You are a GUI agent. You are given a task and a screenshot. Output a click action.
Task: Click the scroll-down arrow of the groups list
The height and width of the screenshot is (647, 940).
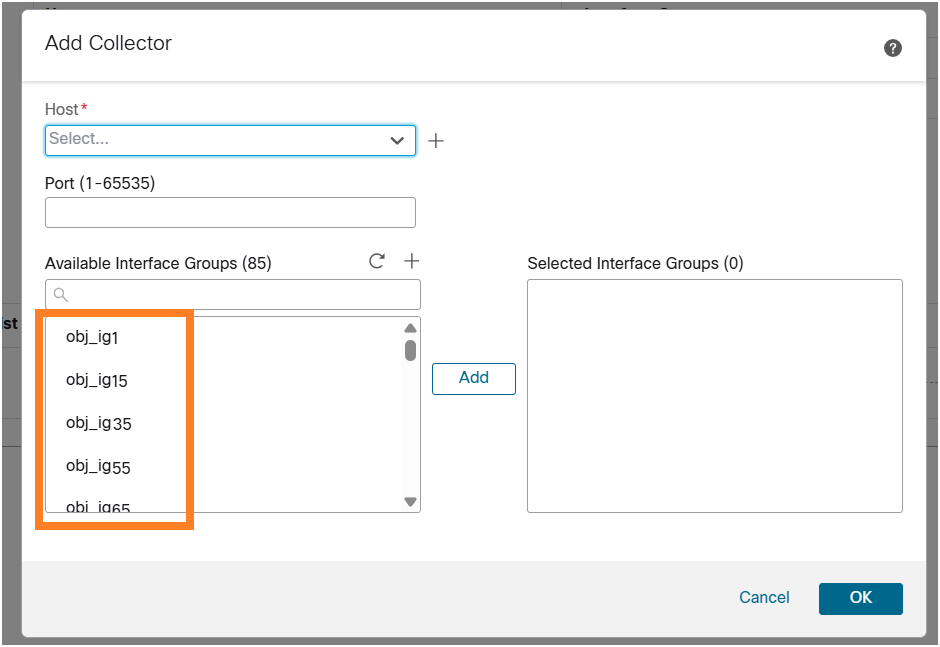(x=410, y=501)
